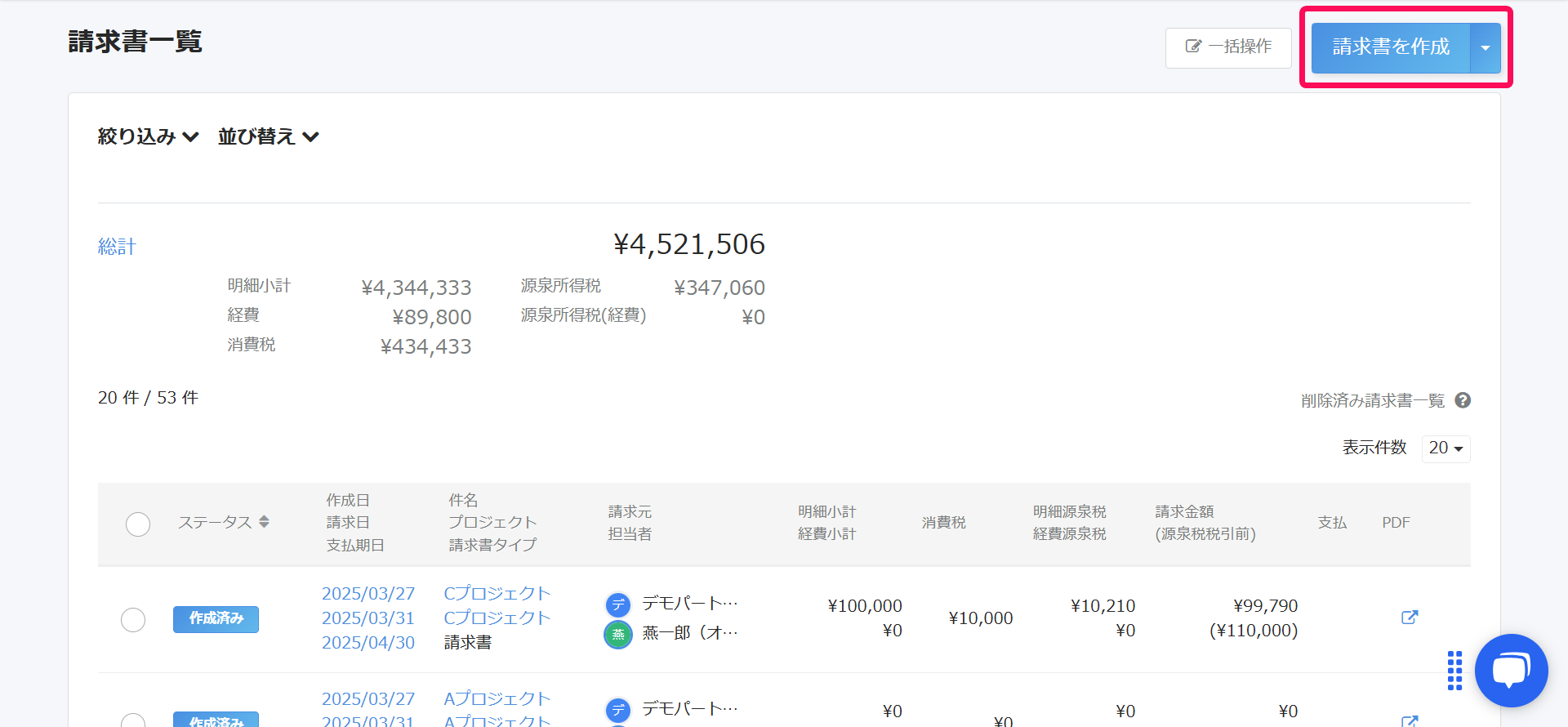Screen dimensions: 1568x727
Task: Click the ¥10,000 consumption tax cell
Action: pyautogui.click(x=981, y=618)
